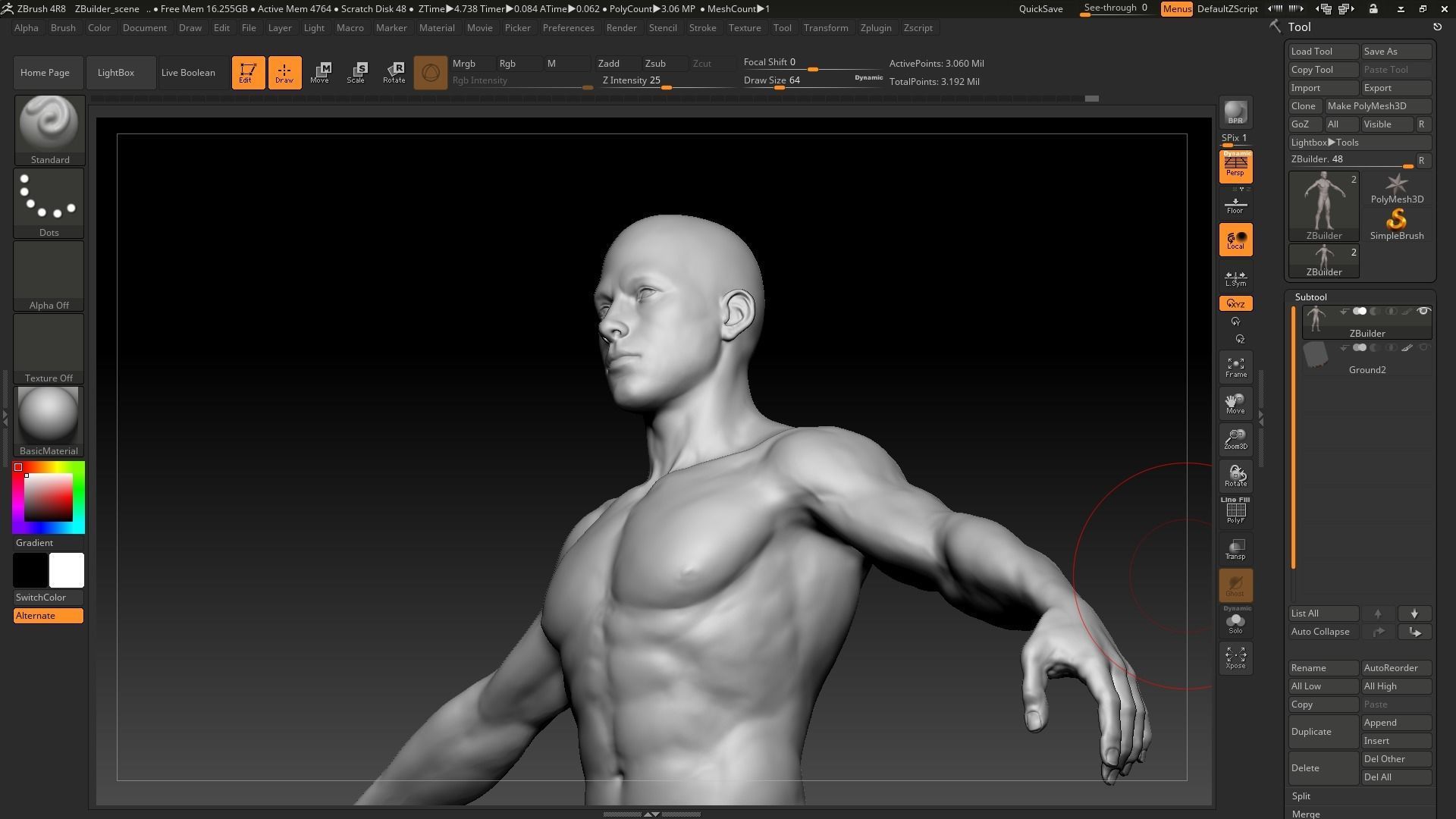Open the Zplugin menu
Image resolution: width=1456 pixels, height=819 pixels.
pos(876,28)
